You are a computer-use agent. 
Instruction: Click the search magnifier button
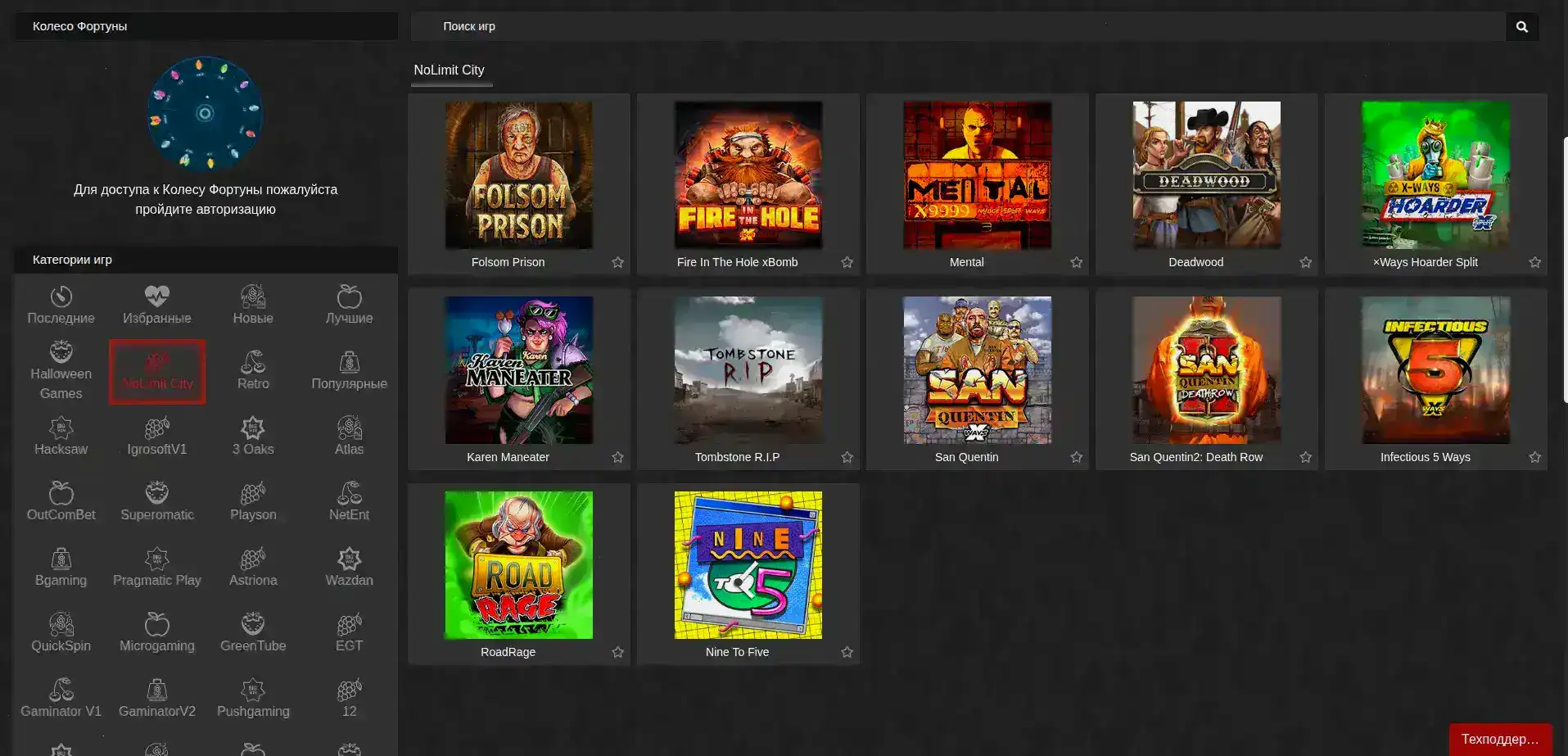tap(1521, 26)
